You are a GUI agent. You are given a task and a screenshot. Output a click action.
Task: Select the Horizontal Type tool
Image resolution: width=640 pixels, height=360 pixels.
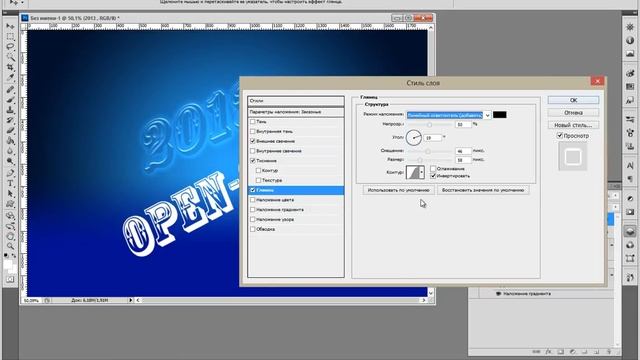pyautogui.click(x=10, y=183)
